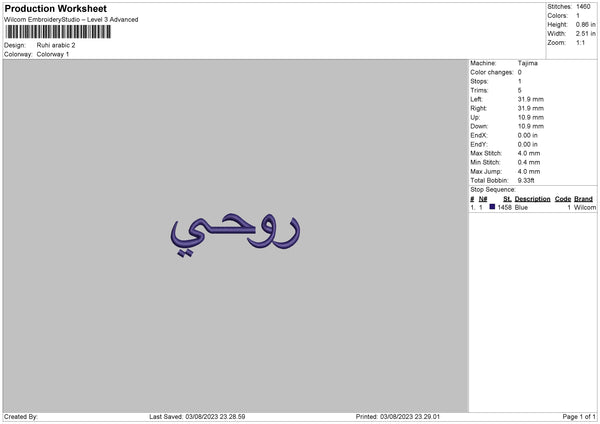This screenshot has width=600, height=424.
Task: Click the Width value 2.51 in
Action: pos(585,34)
